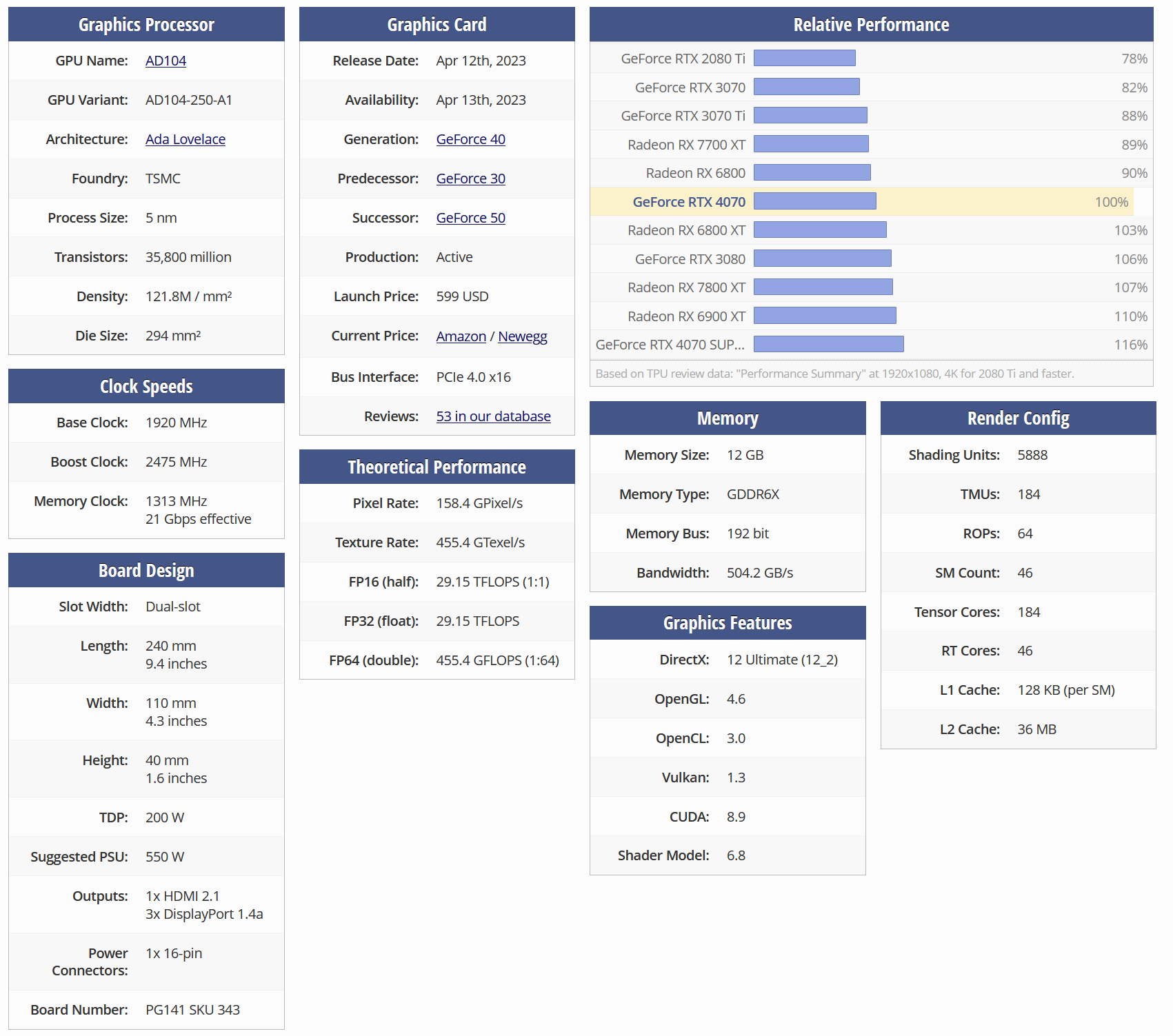
Task: Open the AD104 GPU name link
Action: click(x=166, y=61)
